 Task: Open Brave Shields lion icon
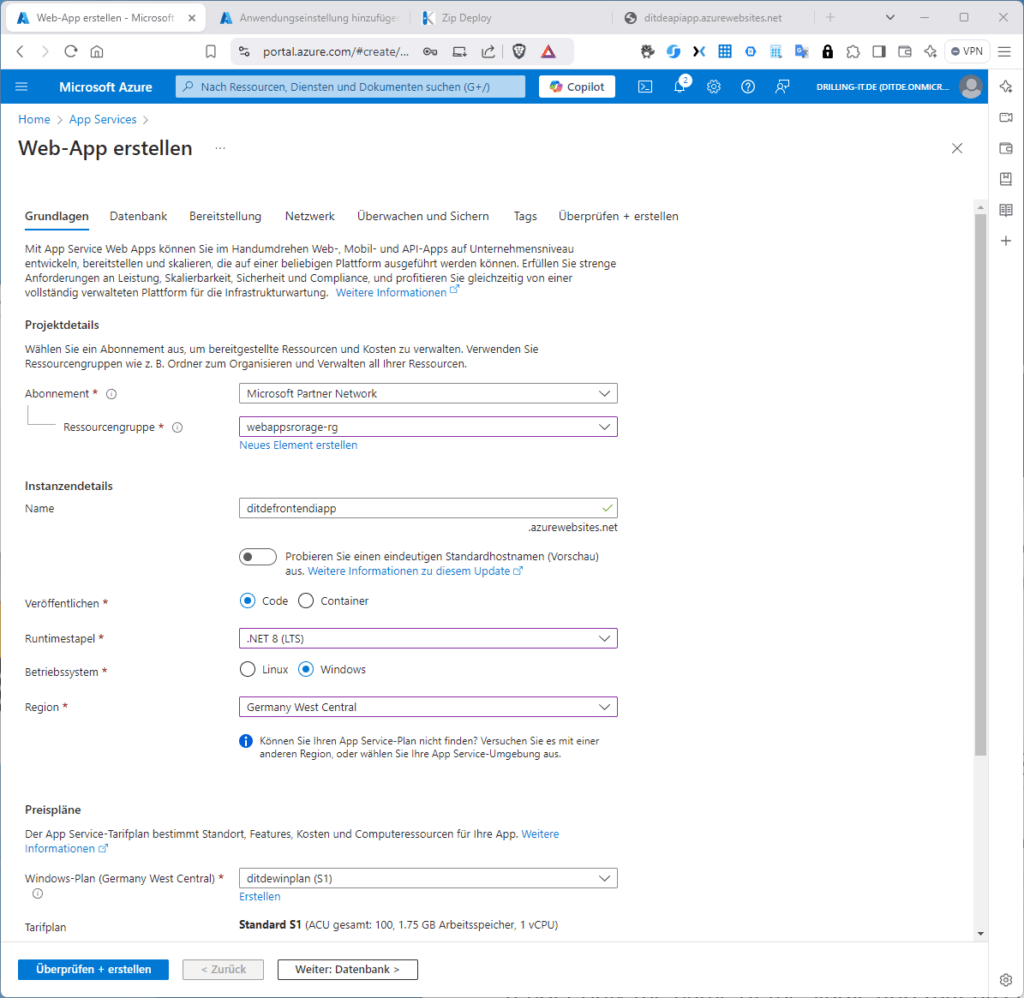(519, 52)
